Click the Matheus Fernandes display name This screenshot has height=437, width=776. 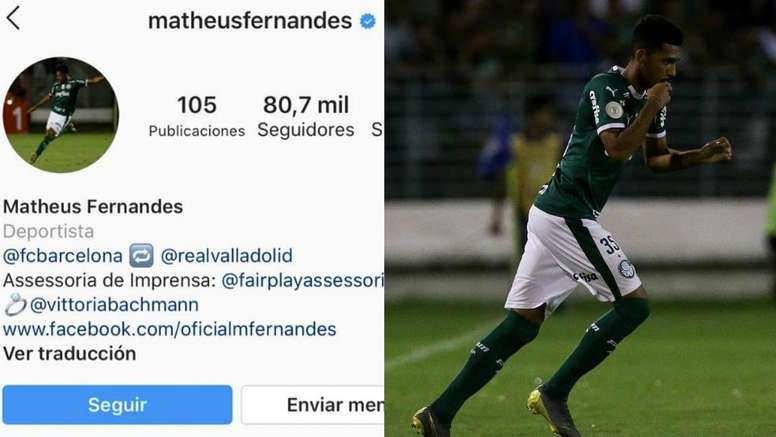[x=93, y=206]
